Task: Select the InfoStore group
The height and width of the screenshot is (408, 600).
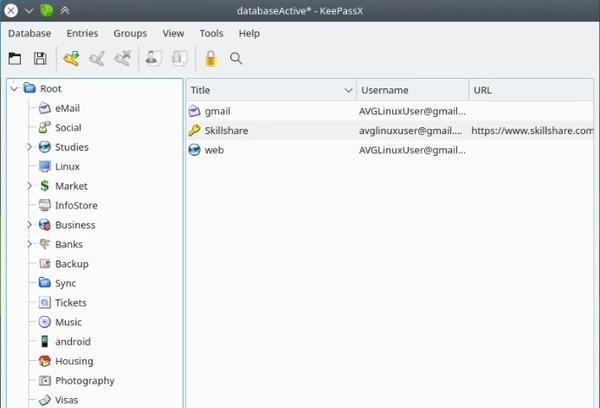Action: pyautogui.click(x=76, y=205)
